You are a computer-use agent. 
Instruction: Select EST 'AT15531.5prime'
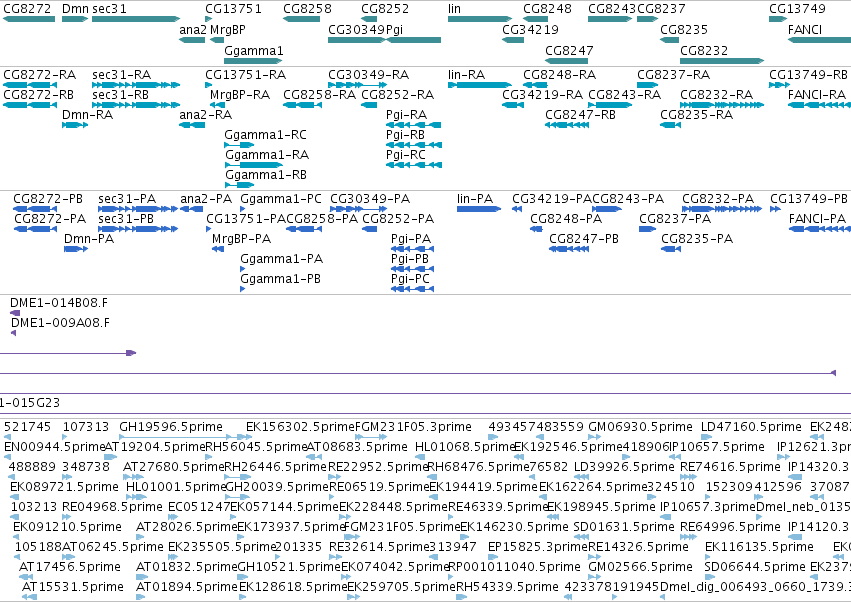tap(73, 587)
